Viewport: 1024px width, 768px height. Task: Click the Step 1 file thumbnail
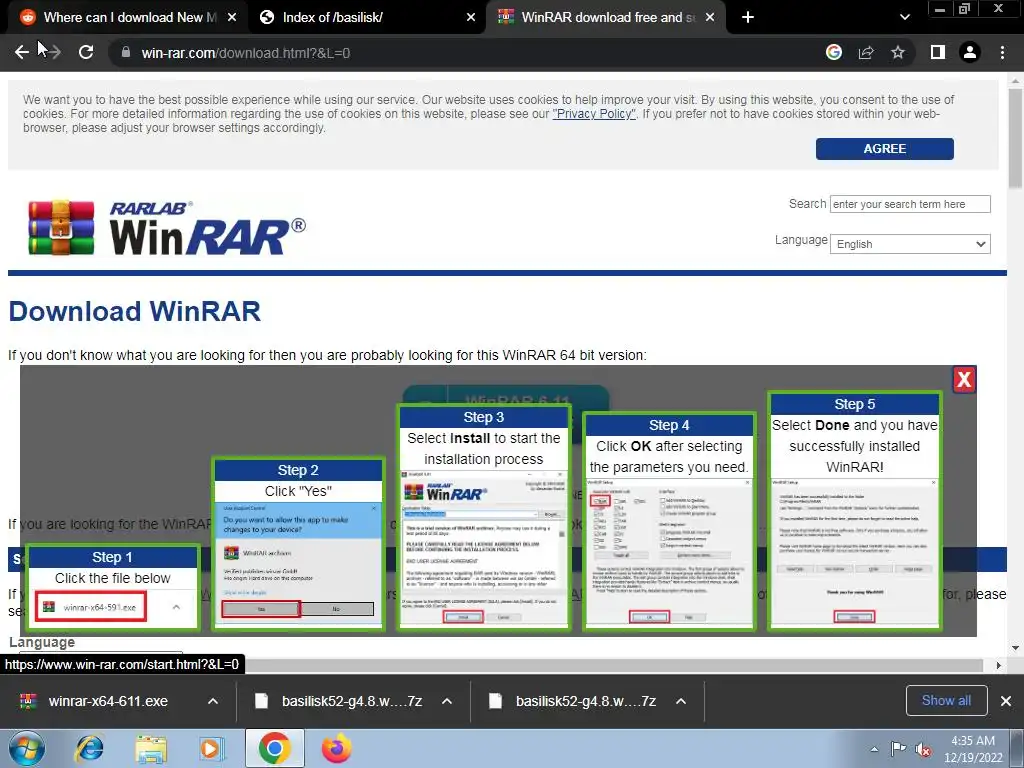tap(91, 607)
